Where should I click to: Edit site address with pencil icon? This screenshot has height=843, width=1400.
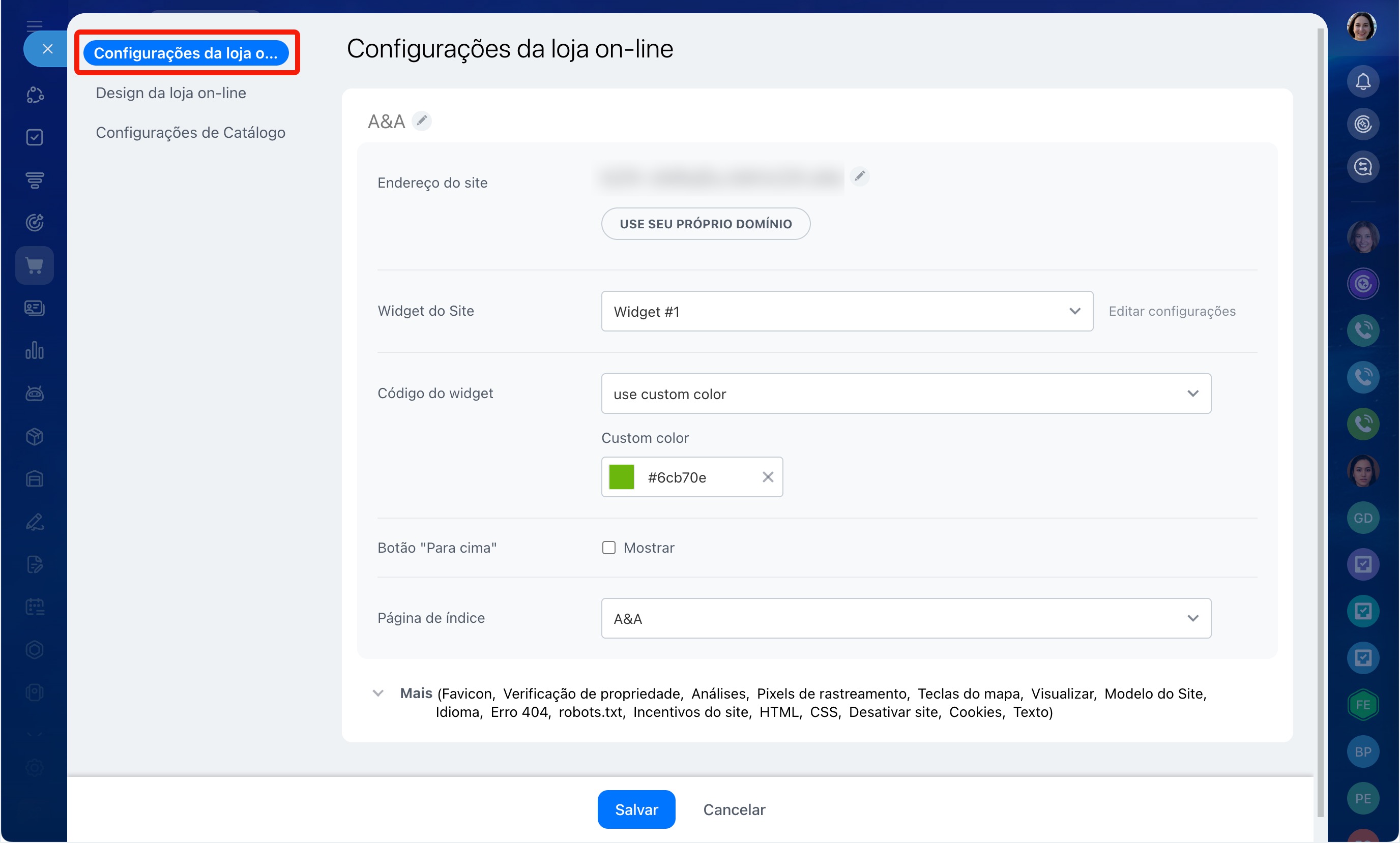click(860, 176)
